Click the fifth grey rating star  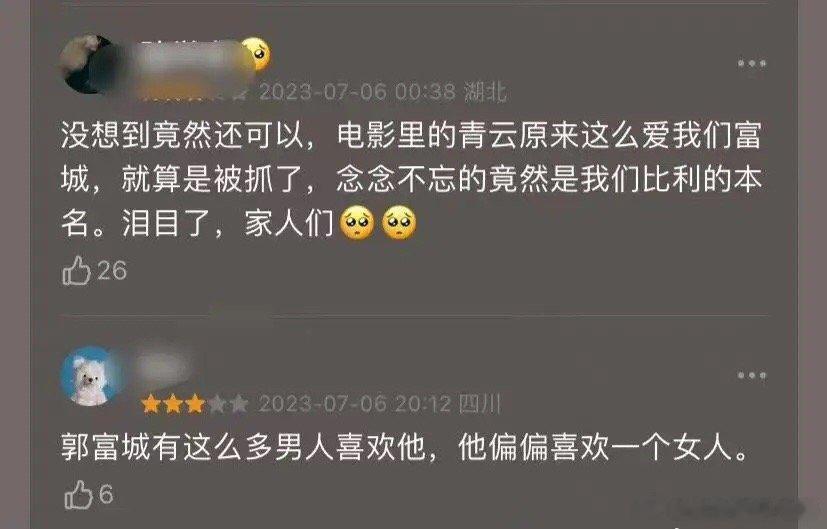(x=239, y=404)
